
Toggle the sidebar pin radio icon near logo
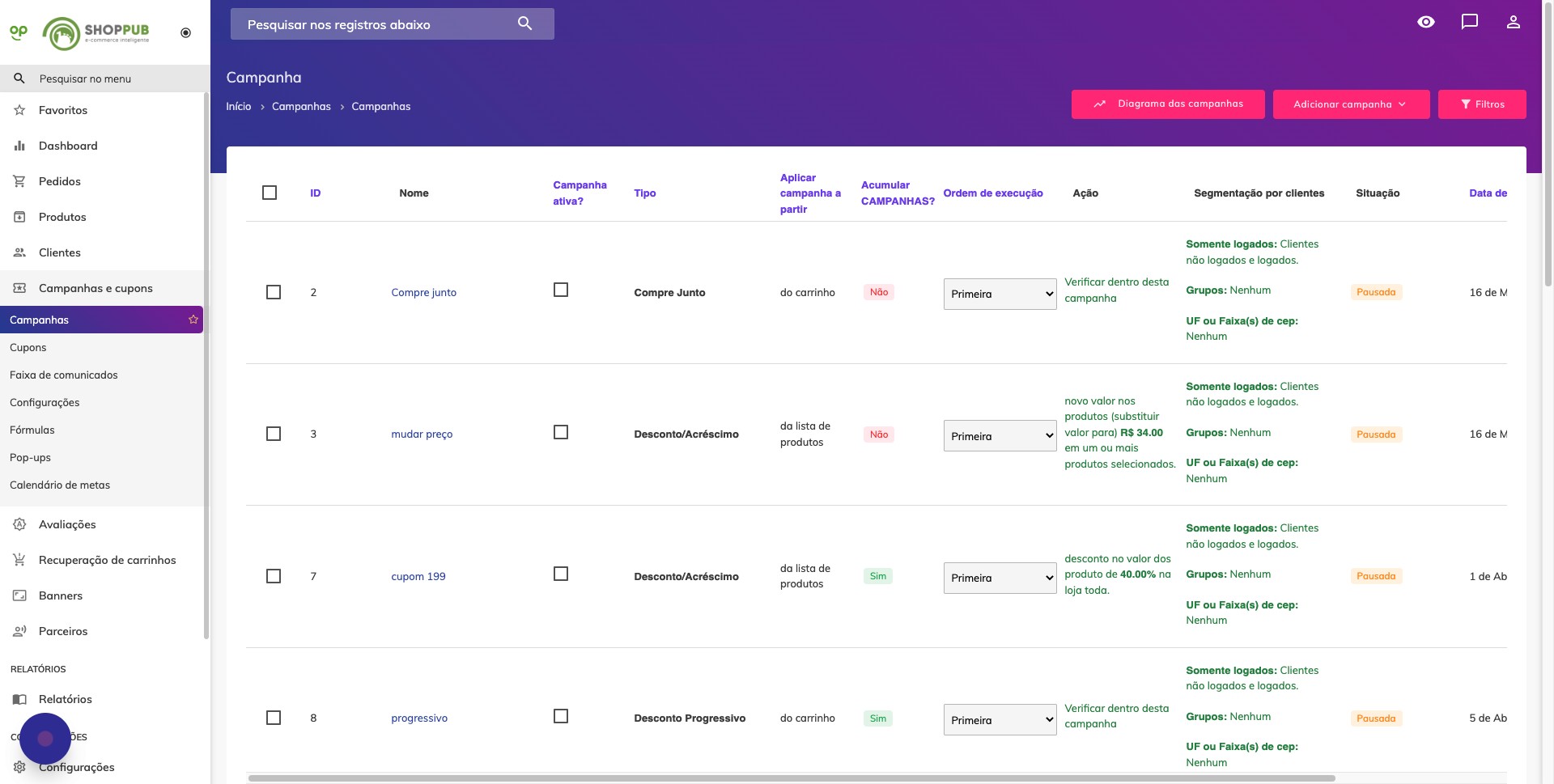pyautogui.click(x=185, y=33)
